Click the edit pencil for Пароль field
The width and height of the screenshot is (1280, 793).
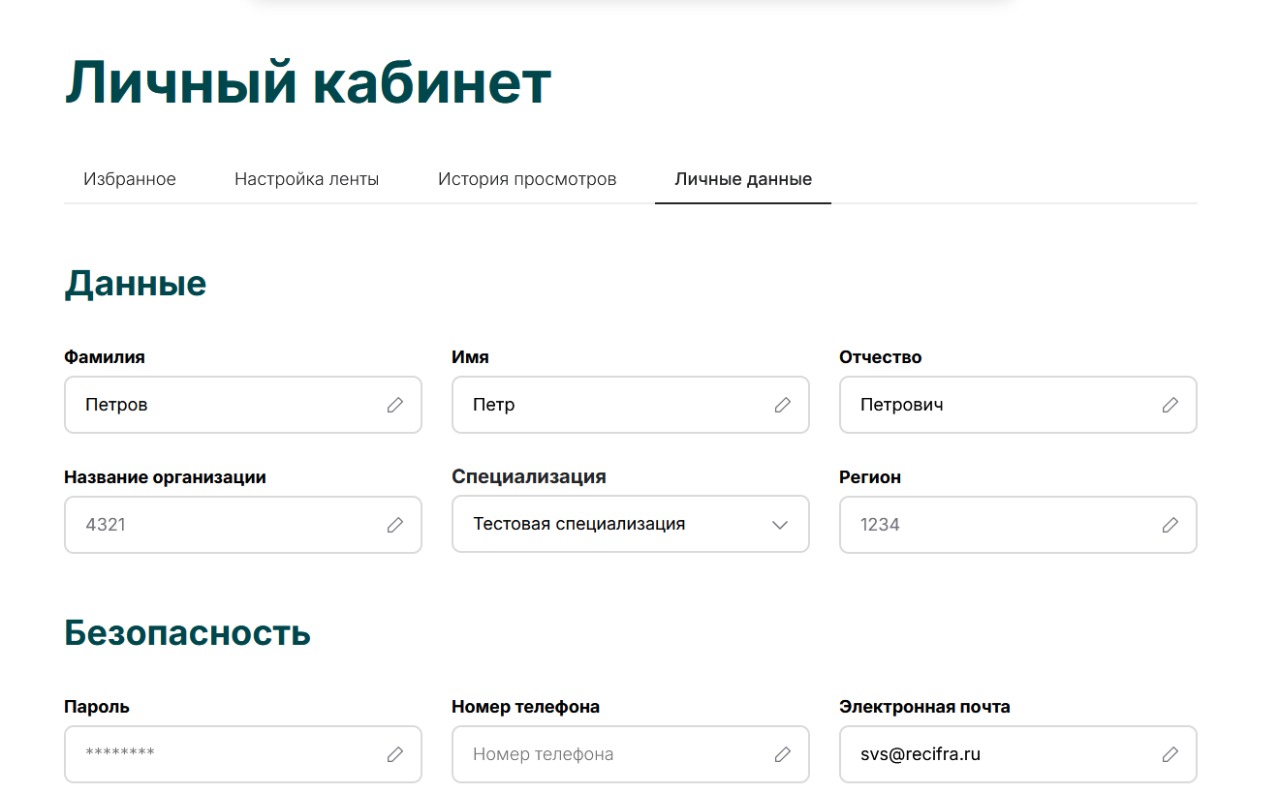tap(396, 754)
